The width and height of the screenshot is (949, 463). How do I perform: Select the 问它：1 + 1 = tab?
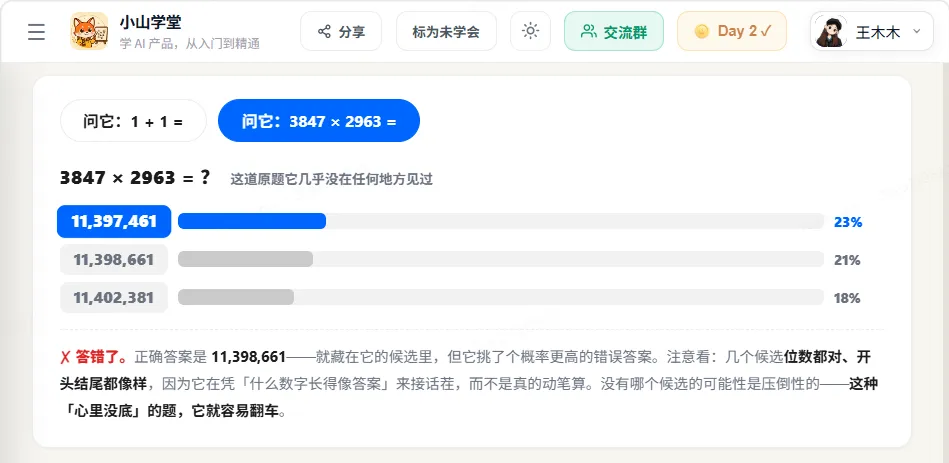[x=133, y=120]
